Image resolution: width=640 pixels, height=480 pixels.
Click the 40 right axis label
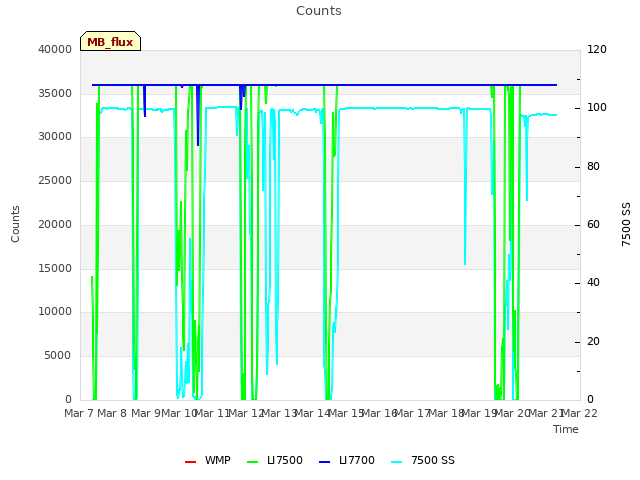point(593,282)
